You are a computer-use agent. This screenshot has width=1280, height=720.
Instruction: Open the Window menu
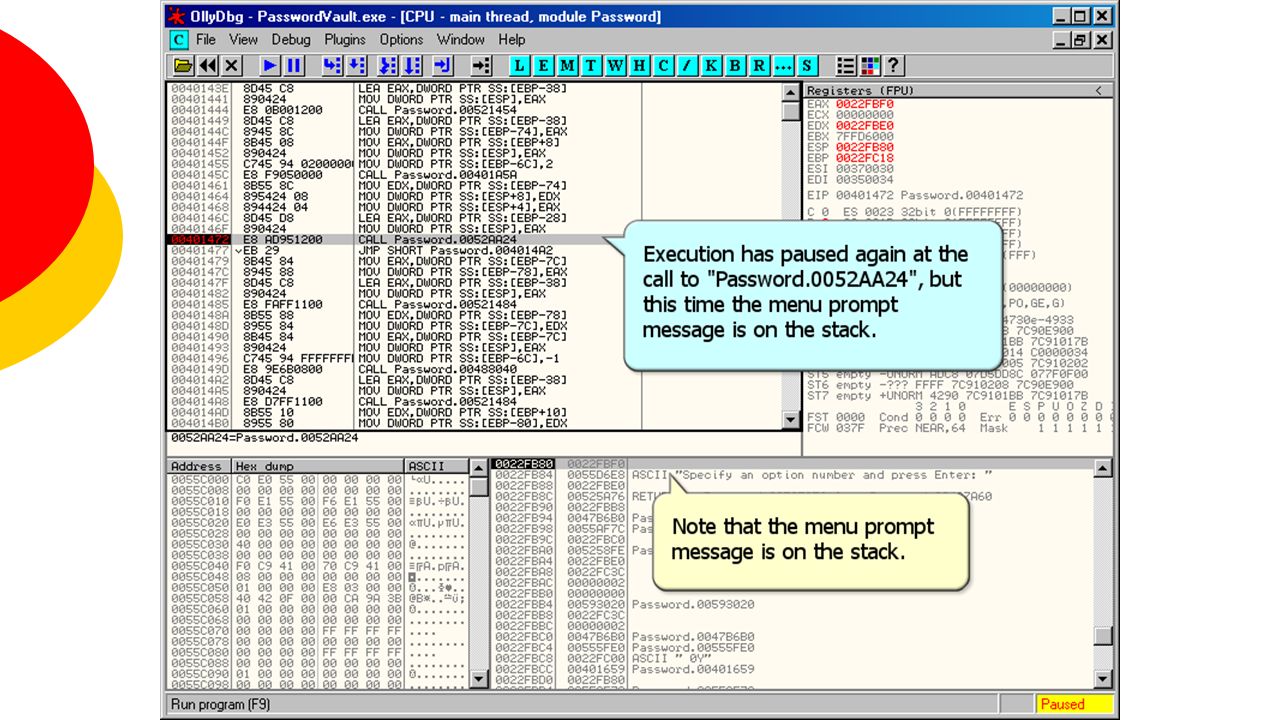[461, 40]
